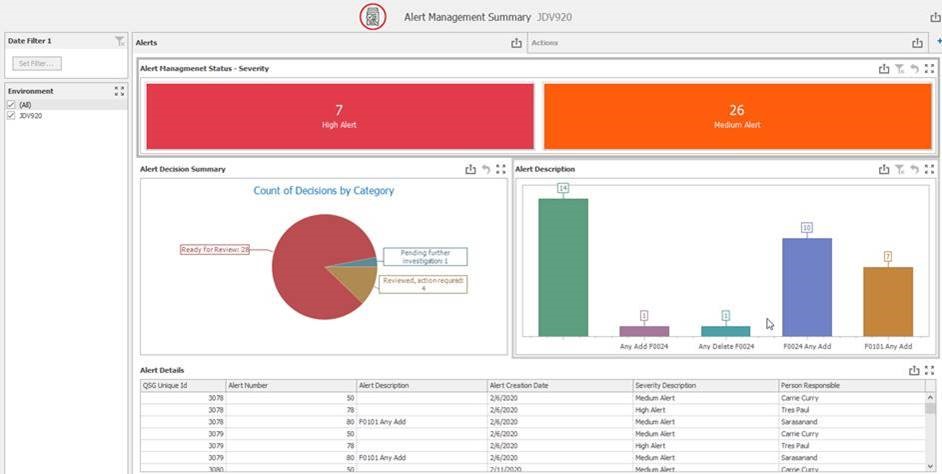Select the Alerts tab
Screen dimensions: 942x474
click(x=147, y=43)
